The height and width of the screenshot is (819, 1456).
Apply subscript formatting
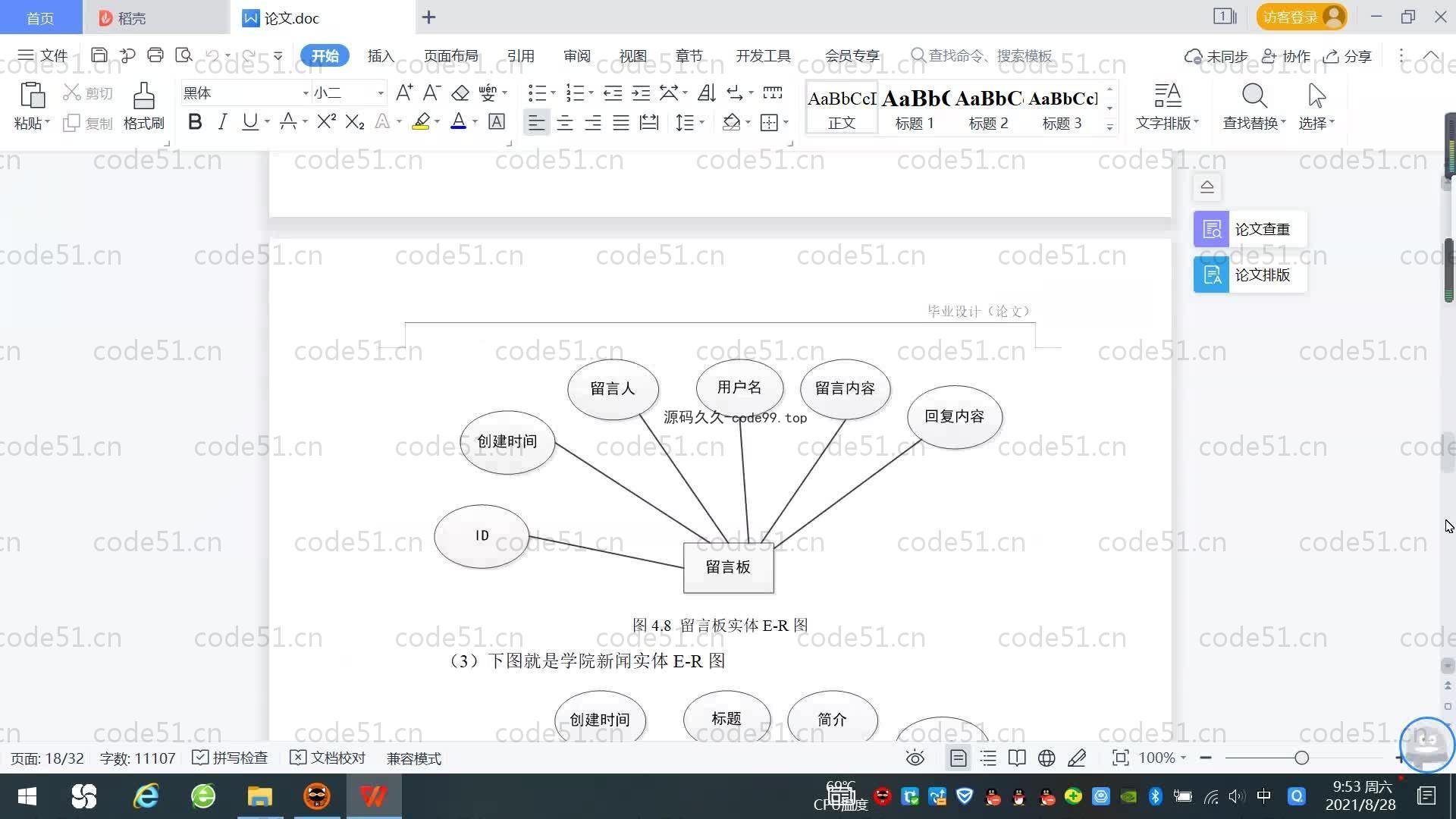[x=355, y=122]
